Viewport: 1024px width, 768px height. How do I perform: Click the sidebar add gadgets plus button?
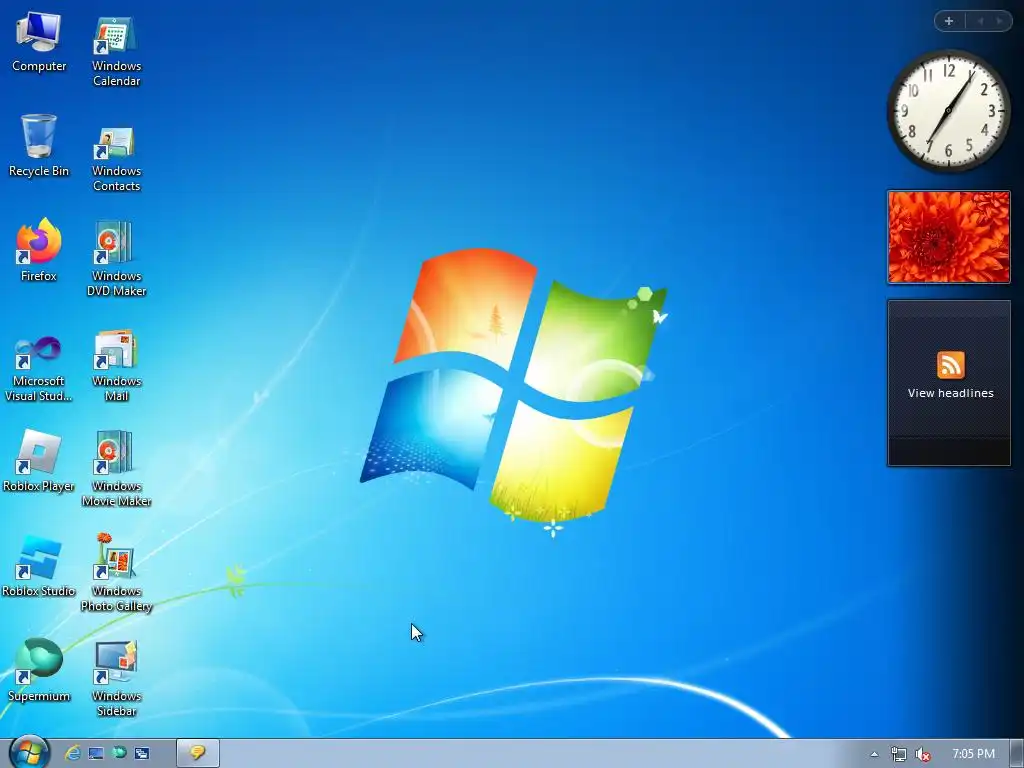949,21
